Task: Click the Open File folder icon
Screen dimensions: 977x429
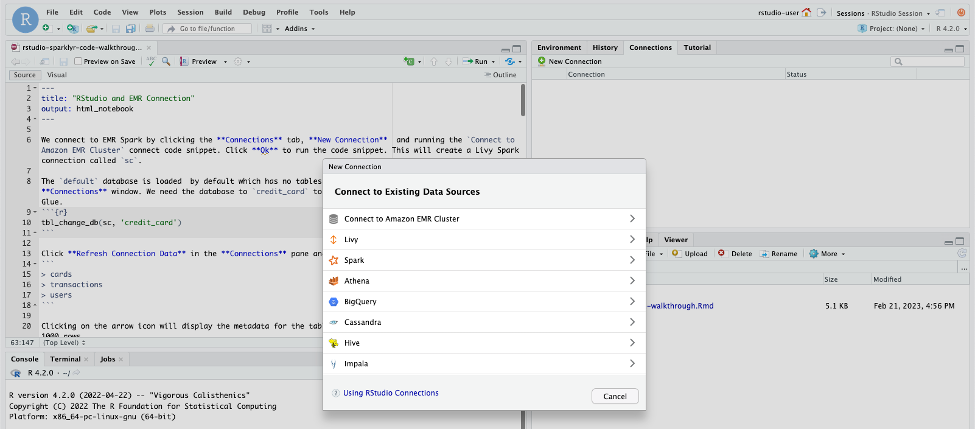Action: point(91,28)
